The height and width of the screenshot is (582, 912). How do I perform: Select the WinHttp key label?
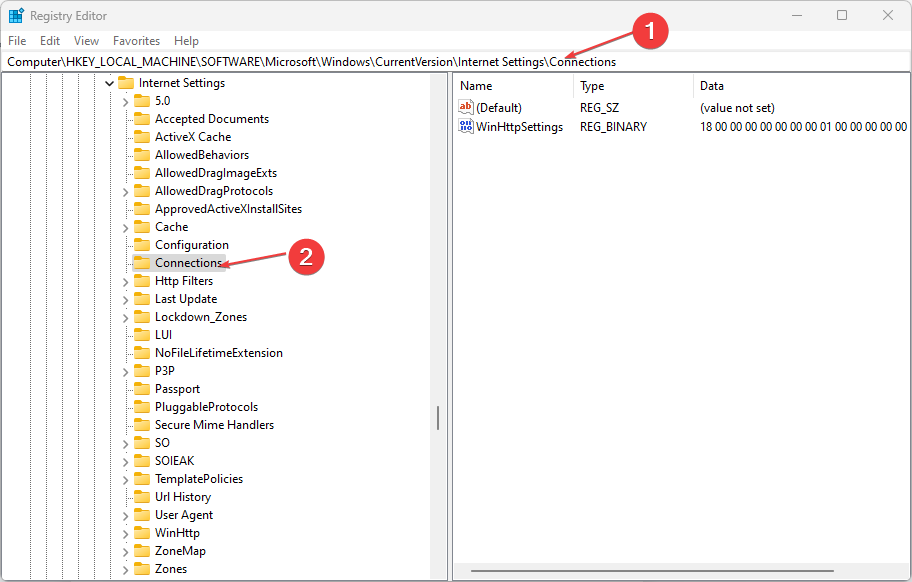[177, 533]
